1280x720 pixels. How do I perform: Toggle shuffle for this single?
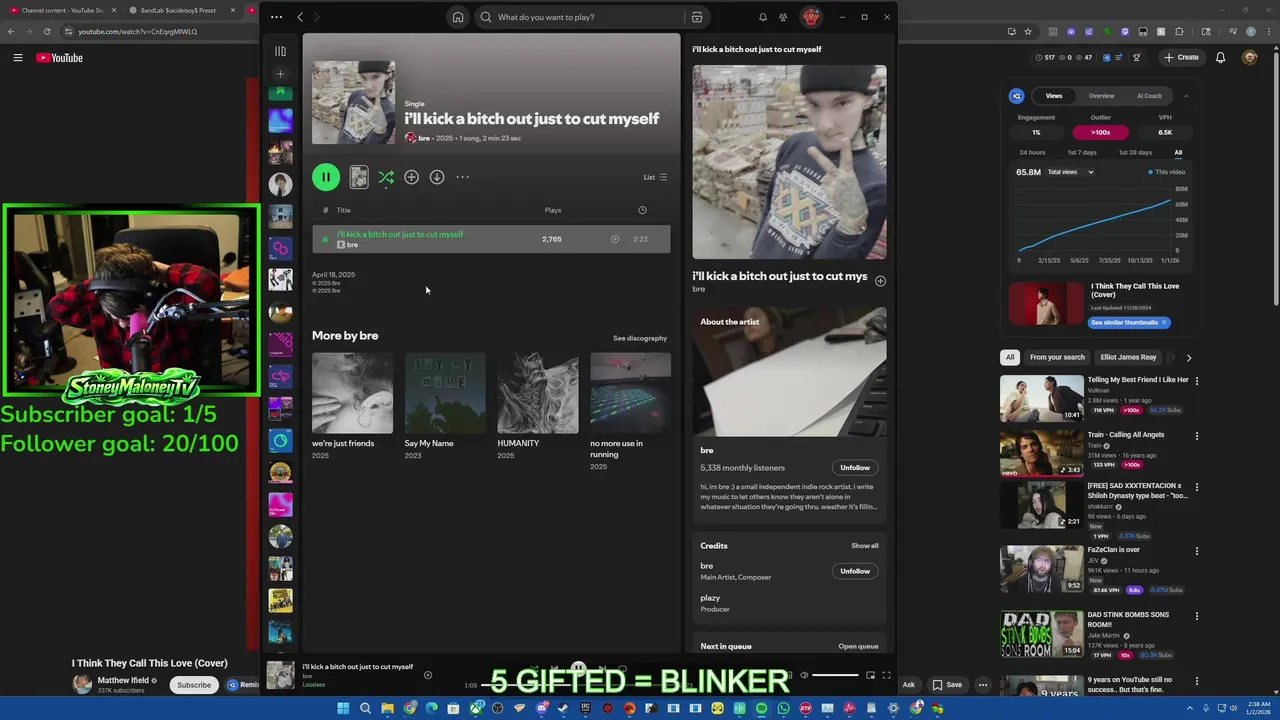386,177
